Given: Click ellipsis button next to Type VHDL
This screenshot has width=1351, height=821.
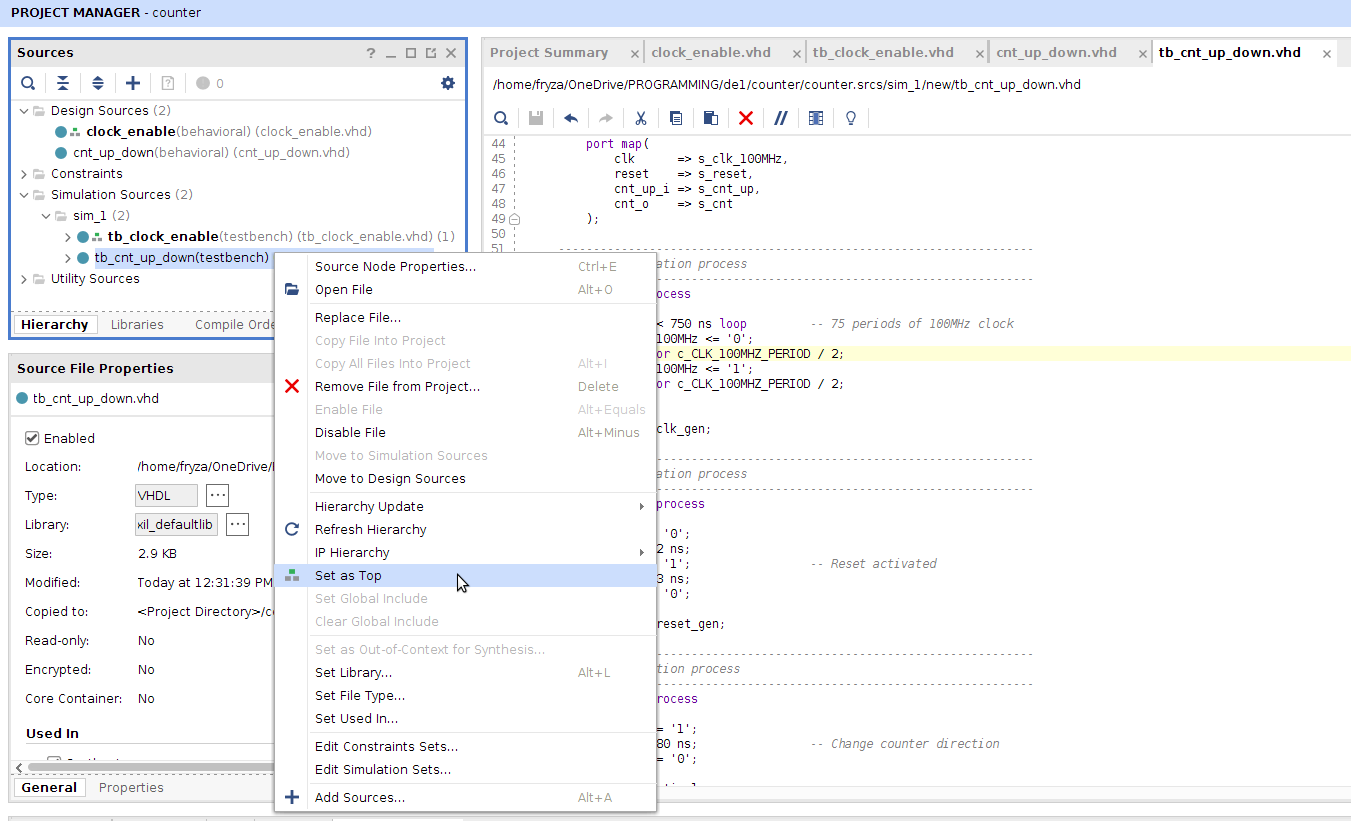Looking at the screenshot, I should 217,495.
